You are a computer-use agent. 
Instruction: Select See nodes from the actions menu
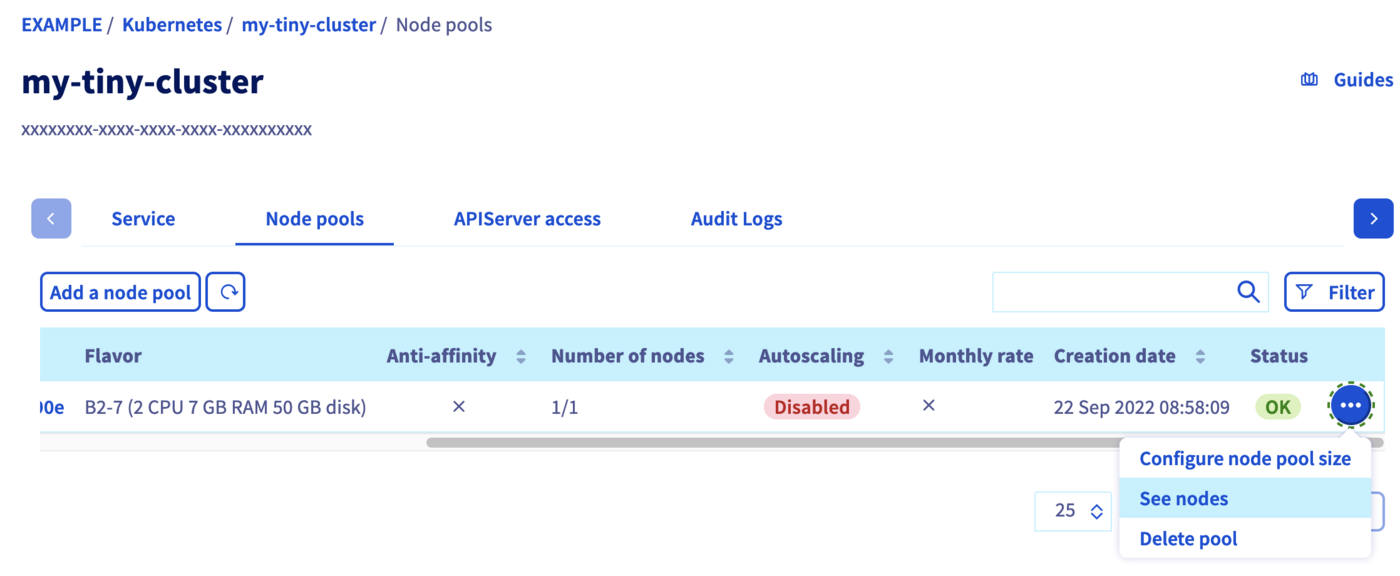pyautogui.click(x=1183, y=498)
